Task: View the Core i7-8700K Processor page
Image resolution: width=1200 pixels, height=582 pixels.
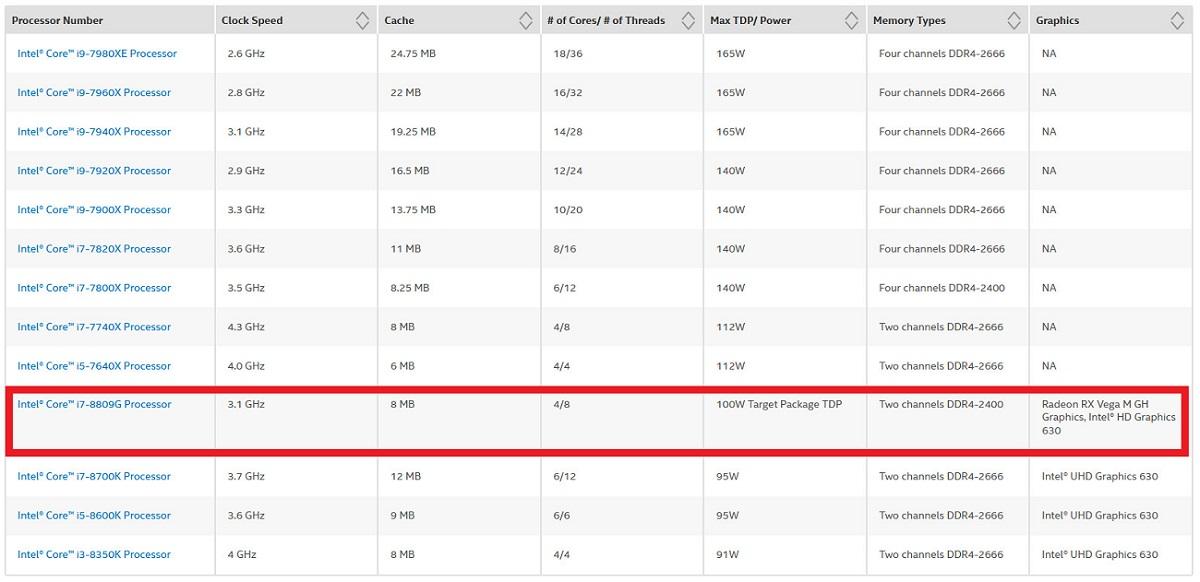Action: (x=94, y=477)
